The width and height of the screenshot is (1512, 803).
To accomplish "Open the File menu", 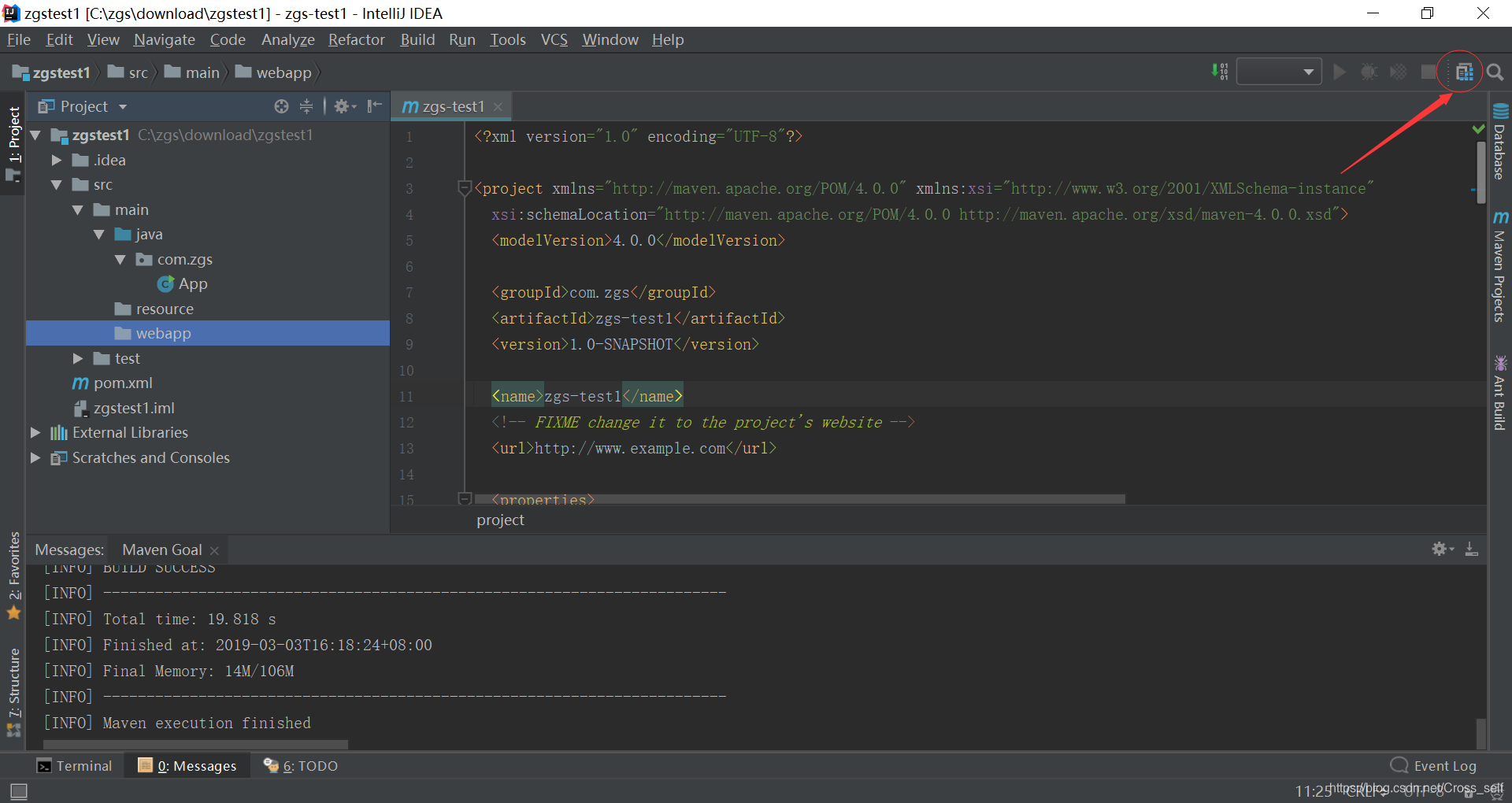I will (19, 39).
